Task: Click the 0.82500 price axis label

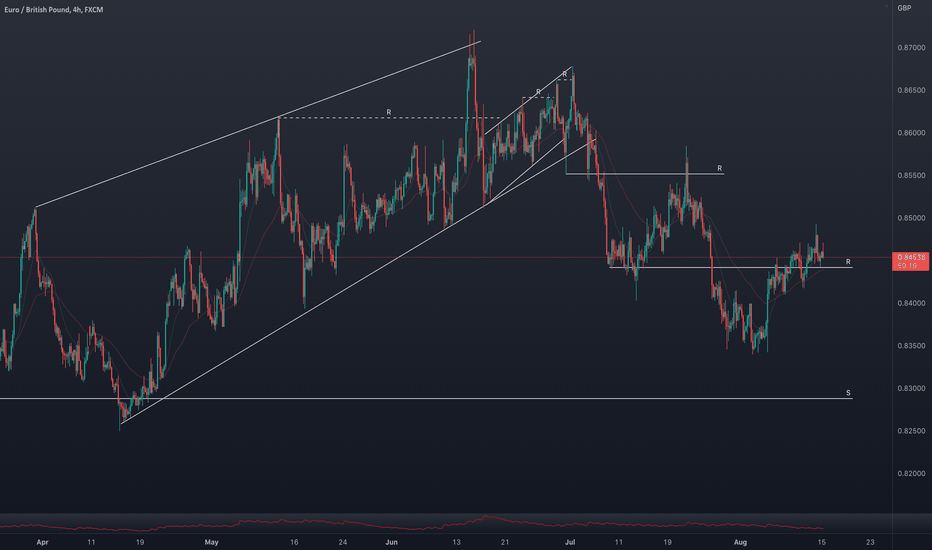Action: pyautogui.click(x=911, y=431)
